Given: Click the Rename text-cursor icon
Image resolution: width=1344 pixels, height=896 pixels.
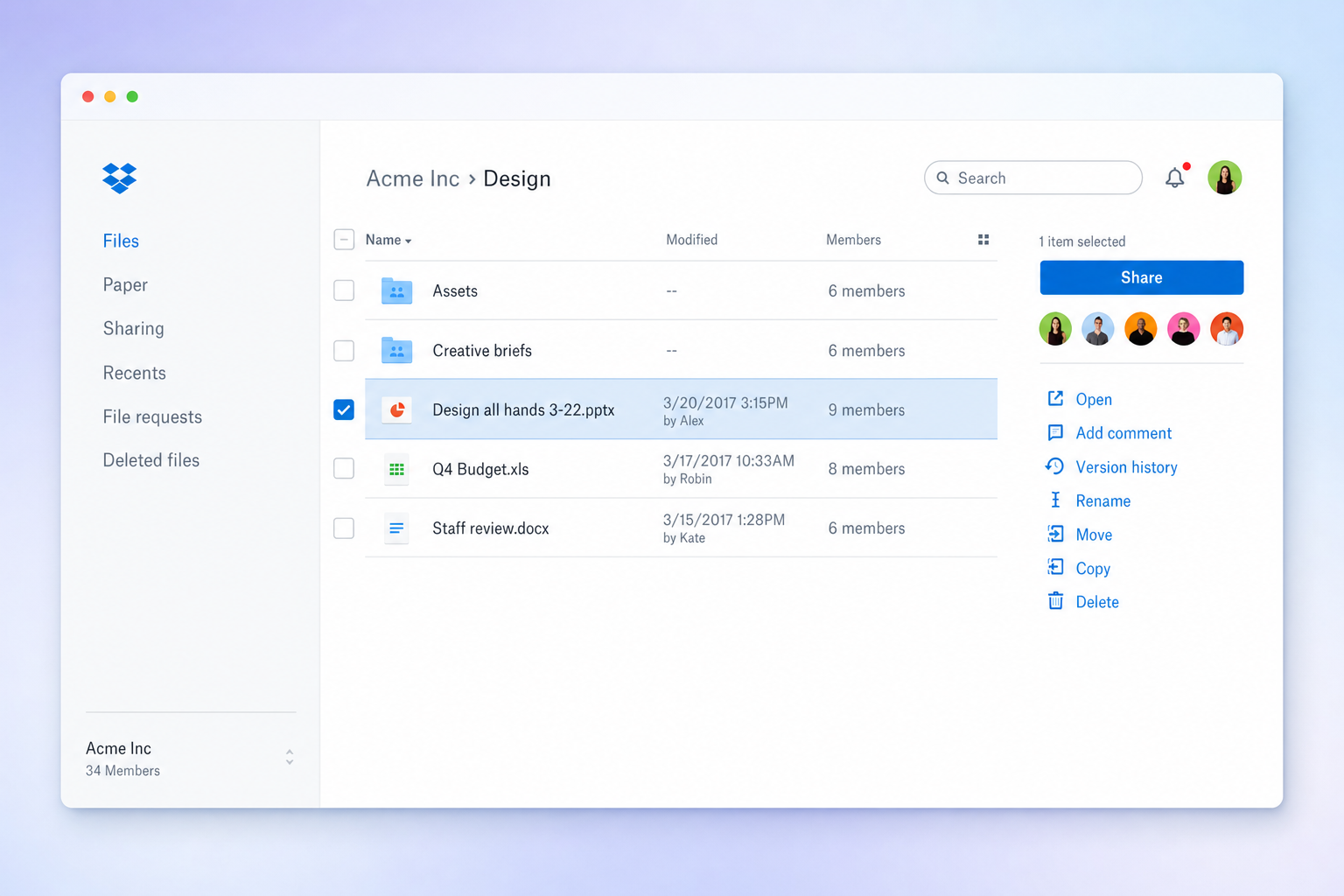Looking at the screenshot, I should pos(1055,500).
